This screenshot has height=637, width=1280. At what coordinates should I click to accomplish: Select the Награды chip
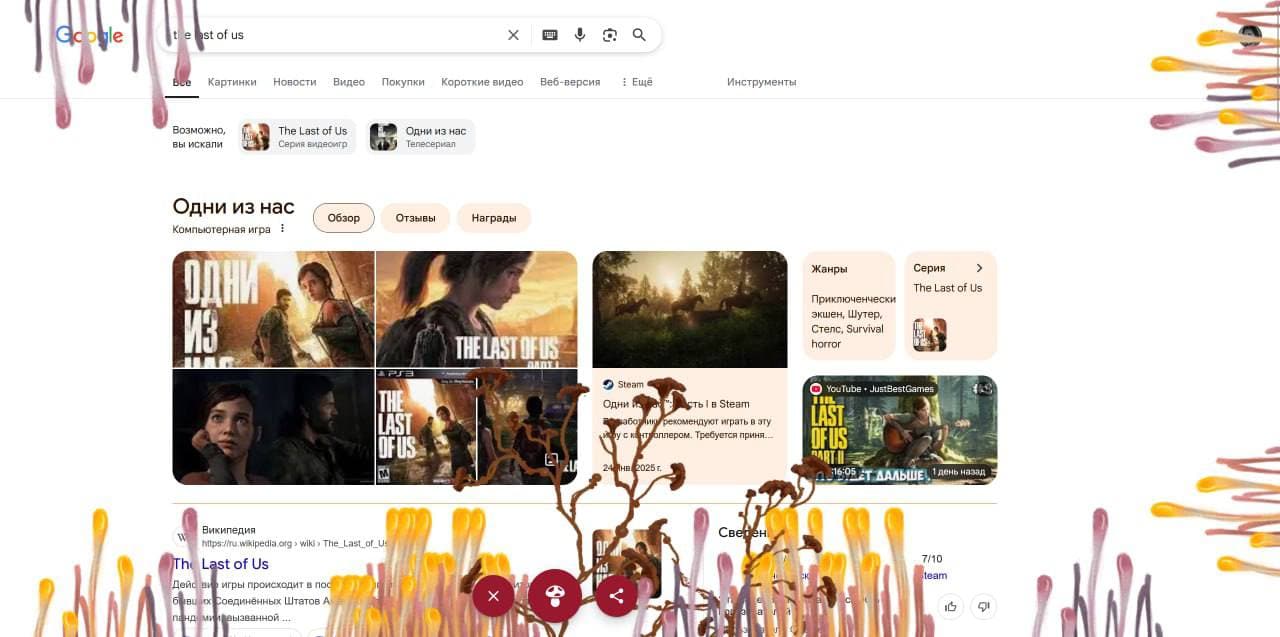pyautogui.click(x=494, y=218)
